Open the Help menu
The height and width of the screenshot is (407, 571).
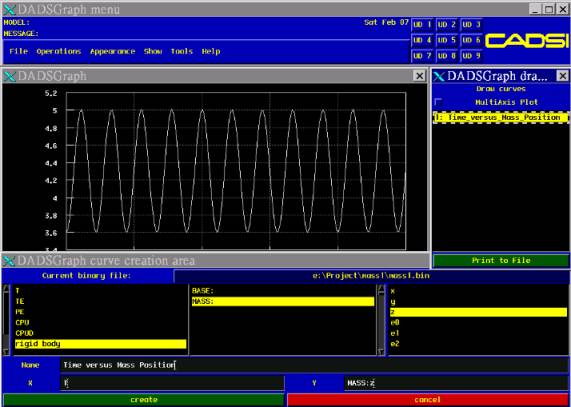[211, 51]
